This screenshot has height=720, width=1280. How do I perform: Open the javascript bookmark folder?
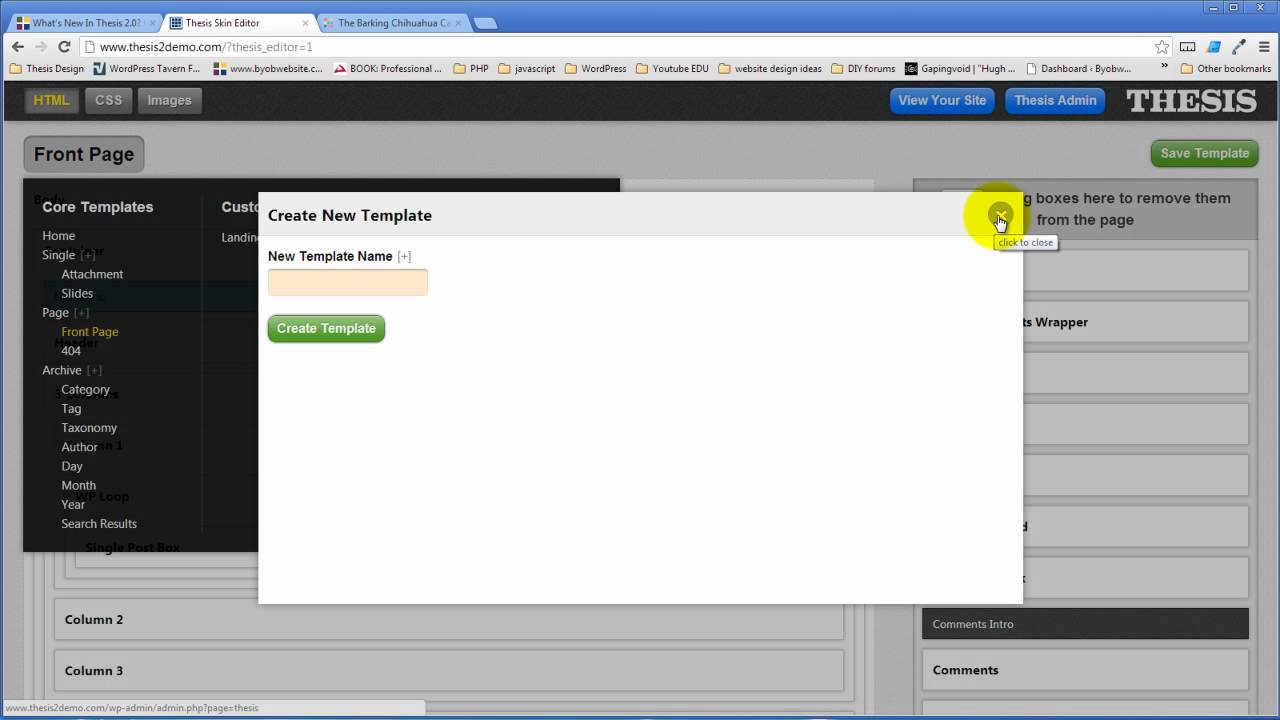point(527,69)
